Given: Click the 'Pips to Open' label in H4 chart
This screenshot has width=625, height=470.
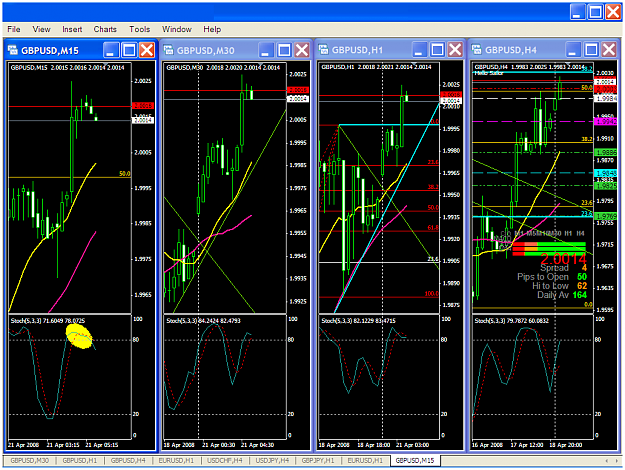Looking at the screenshot, I should pos(543,277).
